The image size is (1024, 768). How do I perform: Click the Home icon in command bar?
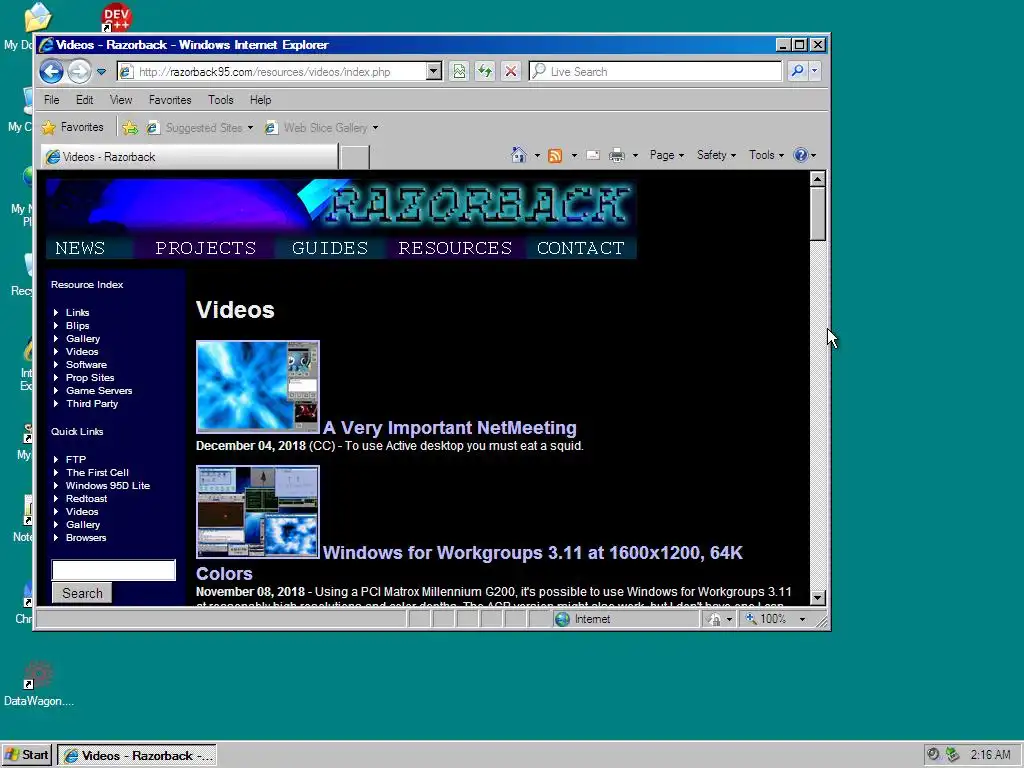(x=519, y=155)
